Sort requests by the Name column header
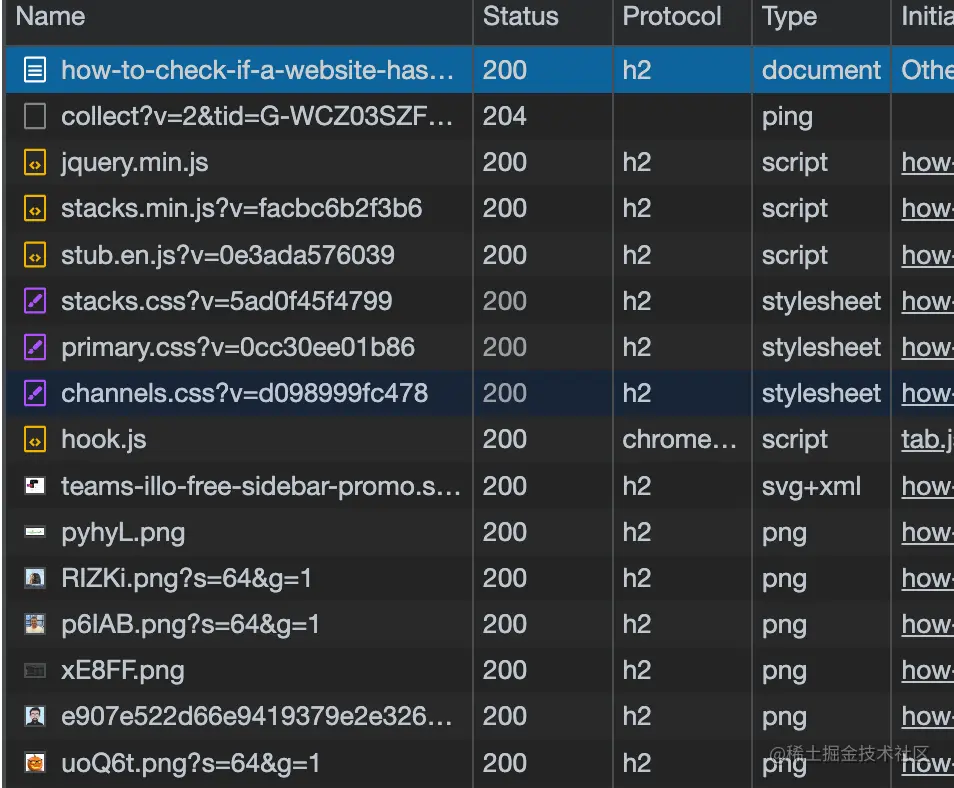Viewport: 954px width, 788px height. (x=50, y=16)
